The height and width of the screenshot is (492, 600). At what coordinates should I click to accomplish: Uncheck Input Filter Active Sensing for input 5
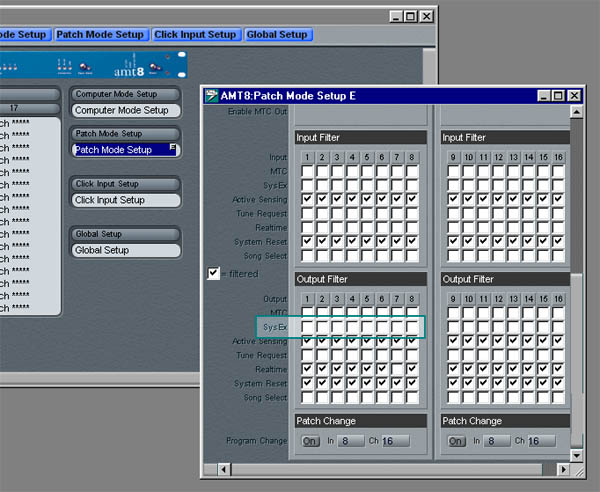367,199
